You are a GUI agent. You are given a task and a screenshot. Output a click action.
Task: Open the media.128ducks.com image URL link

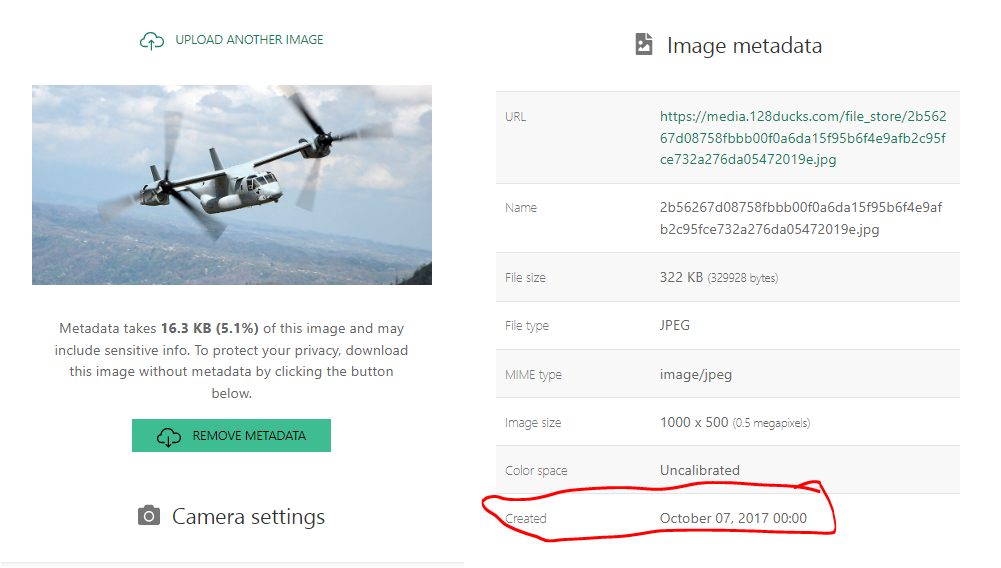[x=803, y=138]
